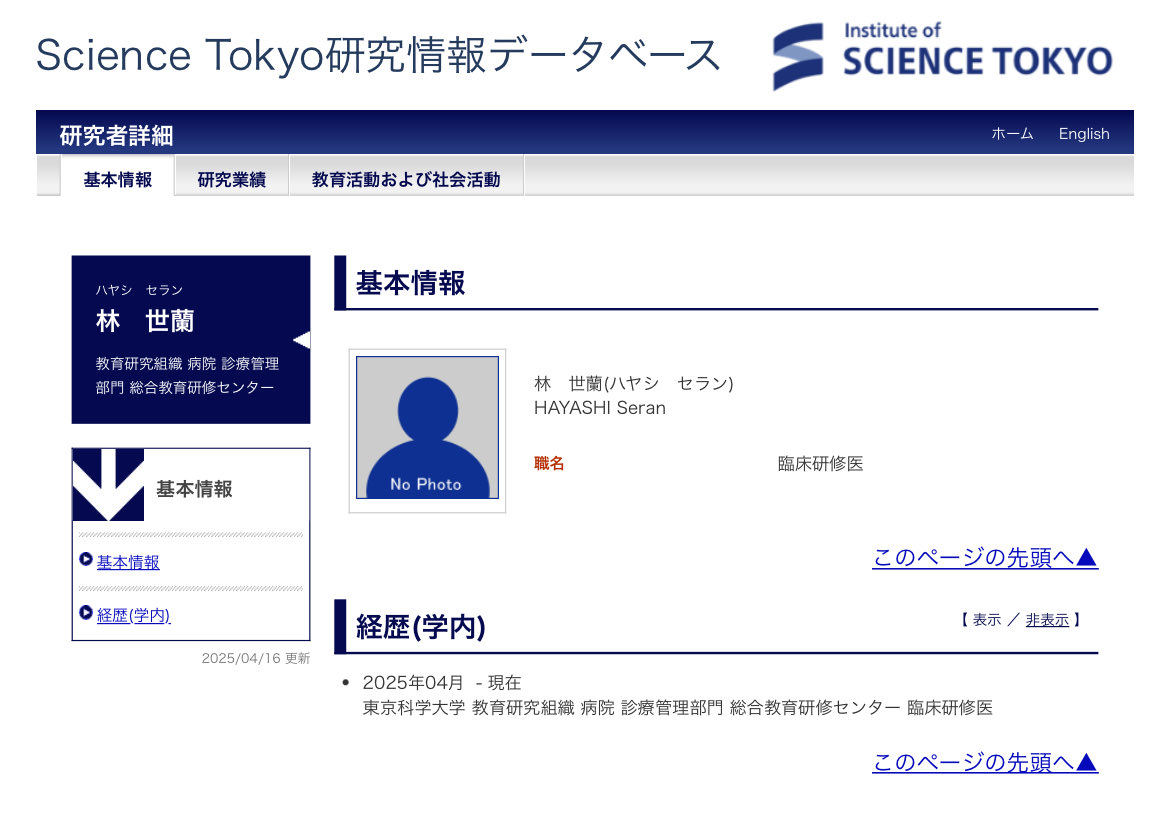The height and width of the screenshot is (814, 1170).
Task: Click the ホーム link in the header
Action: tap(1013, 133)
